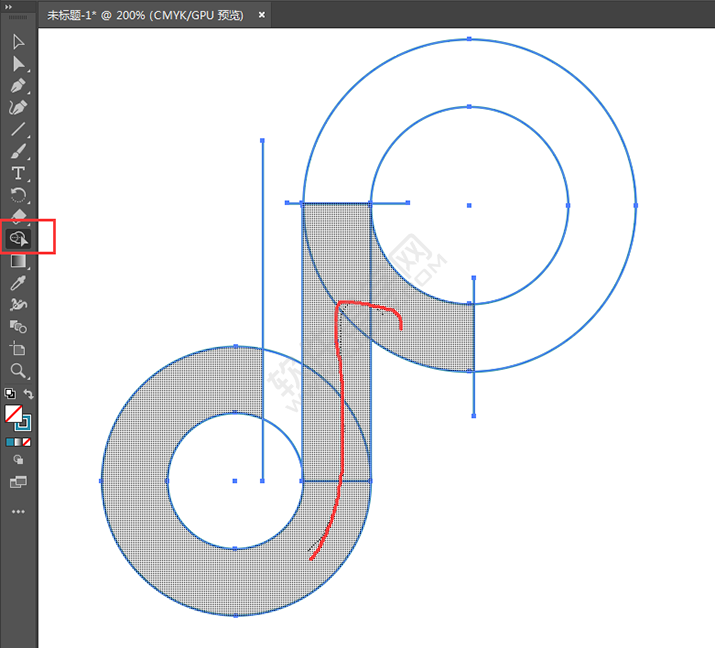Select the Gradient tool
715x648 pixels.
coord(18,261)
